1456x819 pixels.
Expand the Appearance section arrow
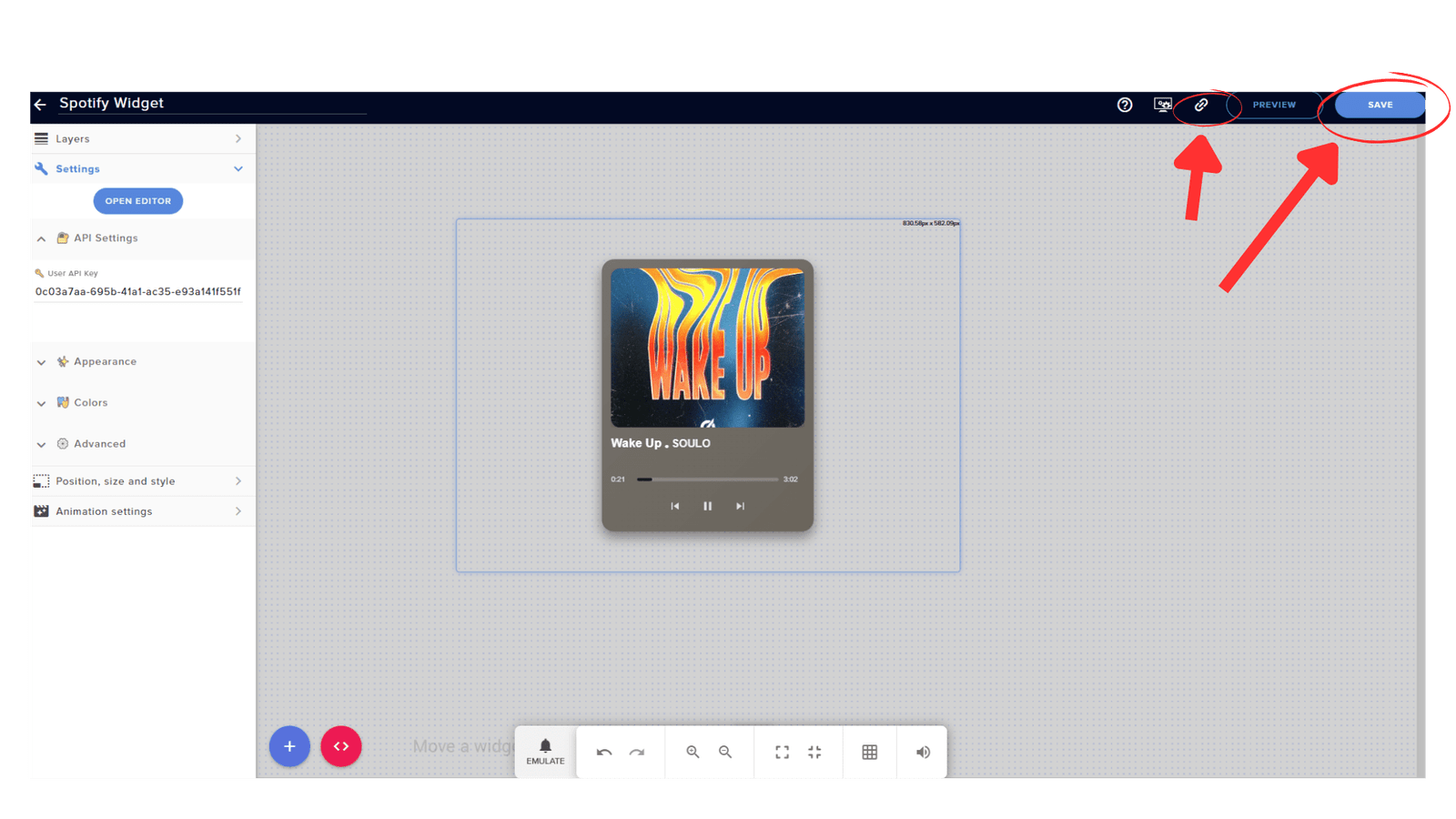coord(41,362)
